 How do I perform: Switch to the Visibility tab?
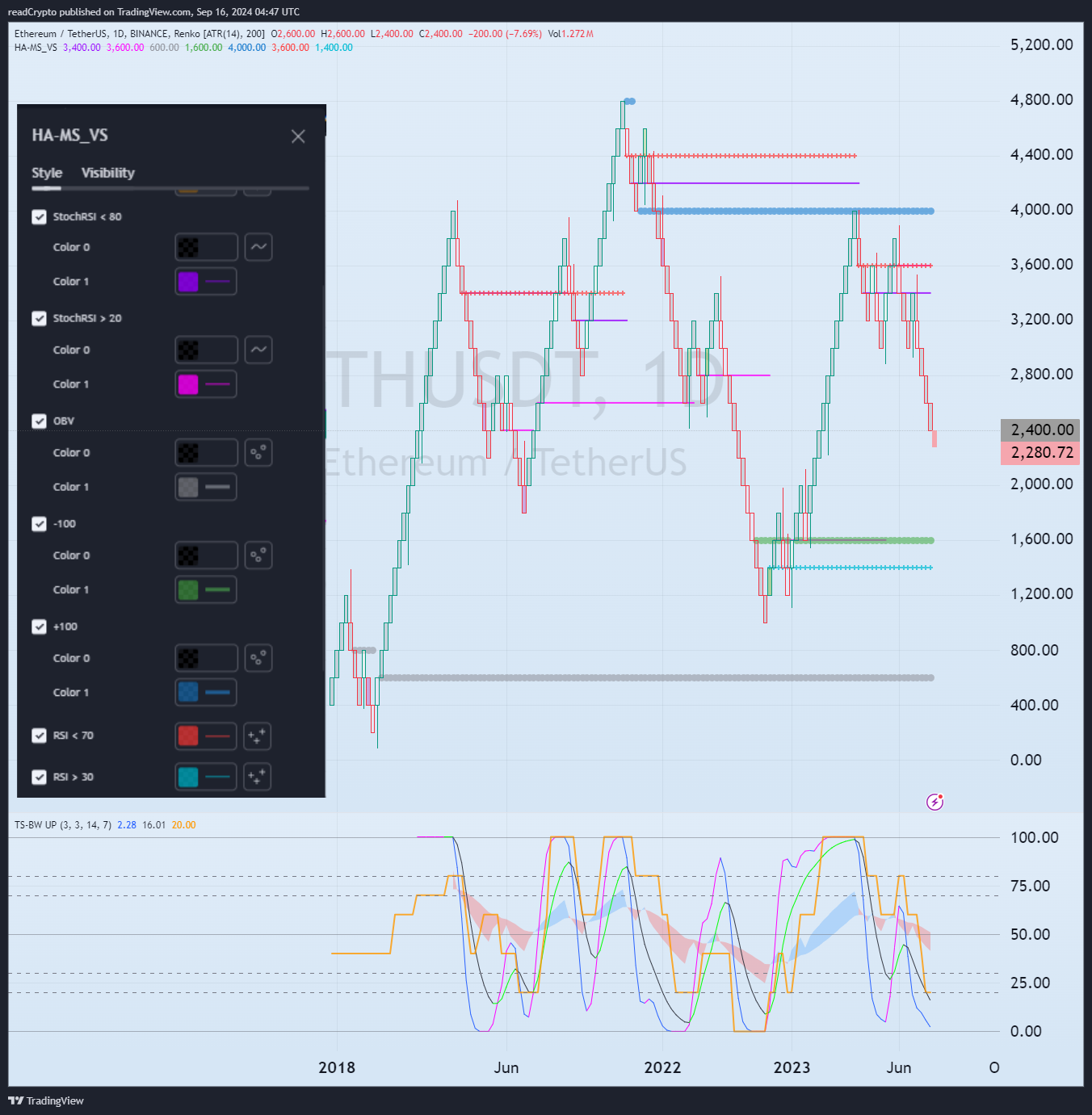pos(107,173)
